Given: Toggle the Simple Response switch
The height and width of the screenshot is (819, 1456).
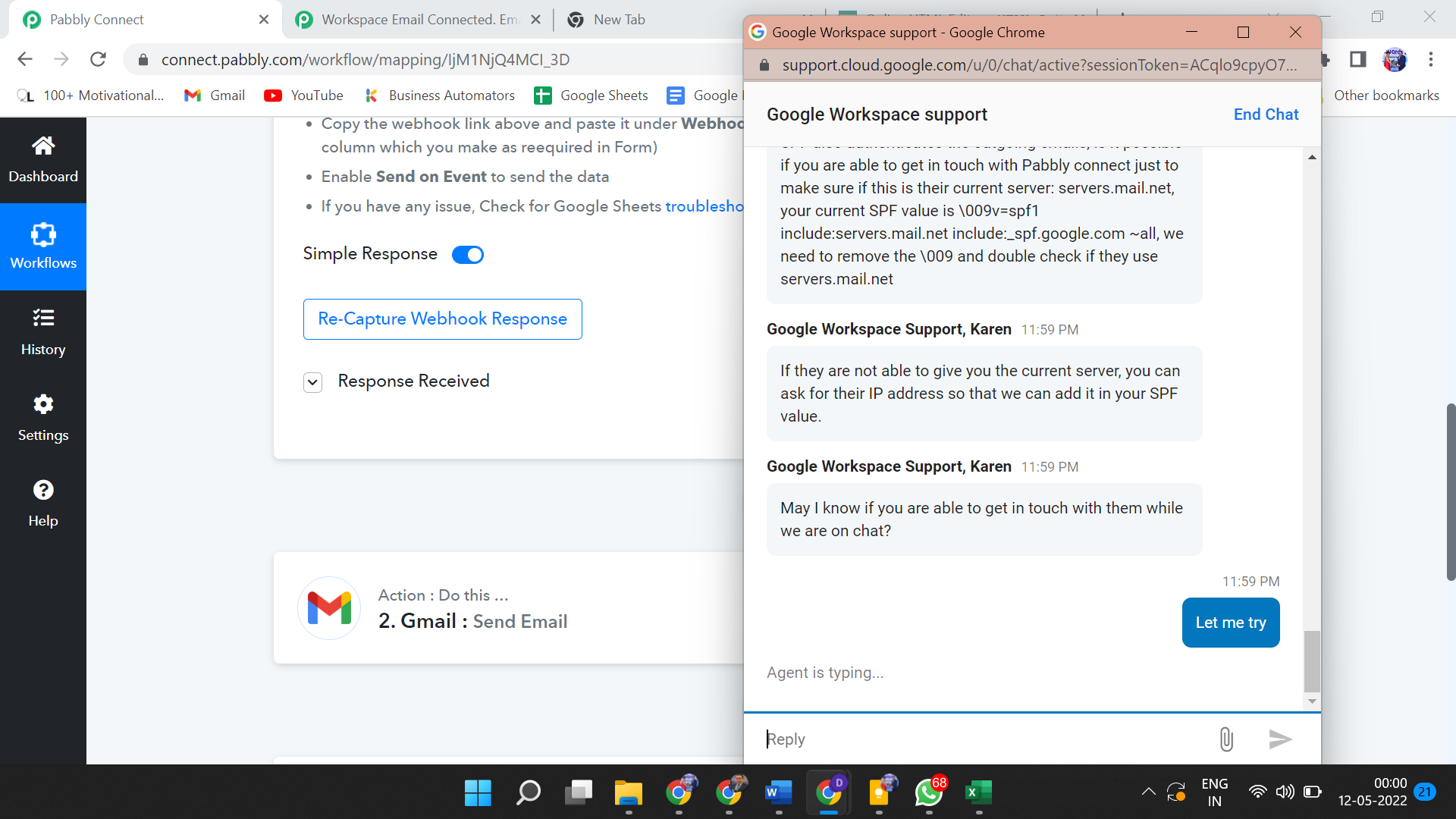Looking at the screenshot, I should tap(468, 255).
